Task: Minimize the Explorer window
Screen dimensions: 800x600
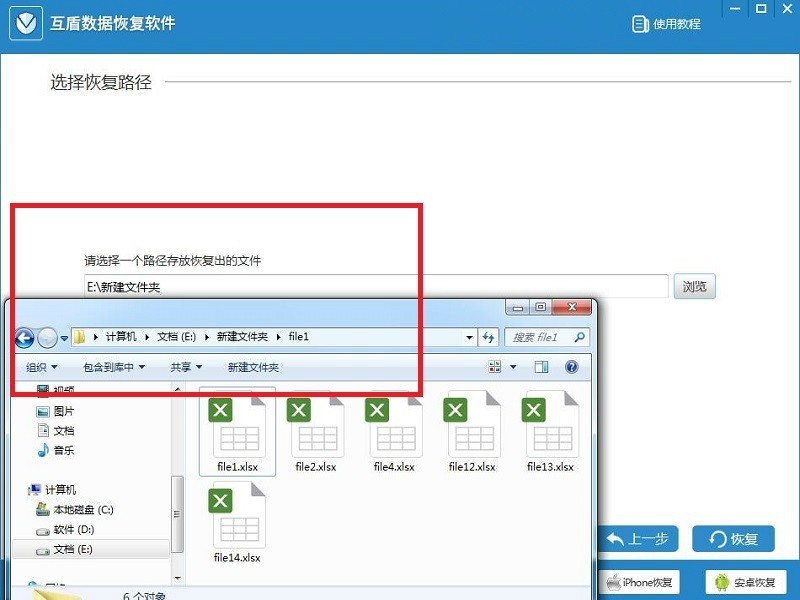Action: pos(518,308)
